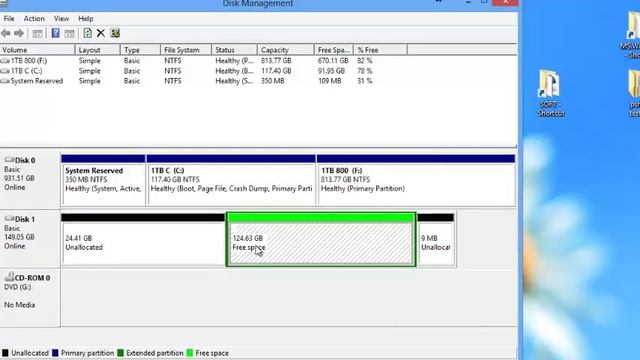
Task: Click the 117.40 GB capacity cell
Action: tap(276, 71)
